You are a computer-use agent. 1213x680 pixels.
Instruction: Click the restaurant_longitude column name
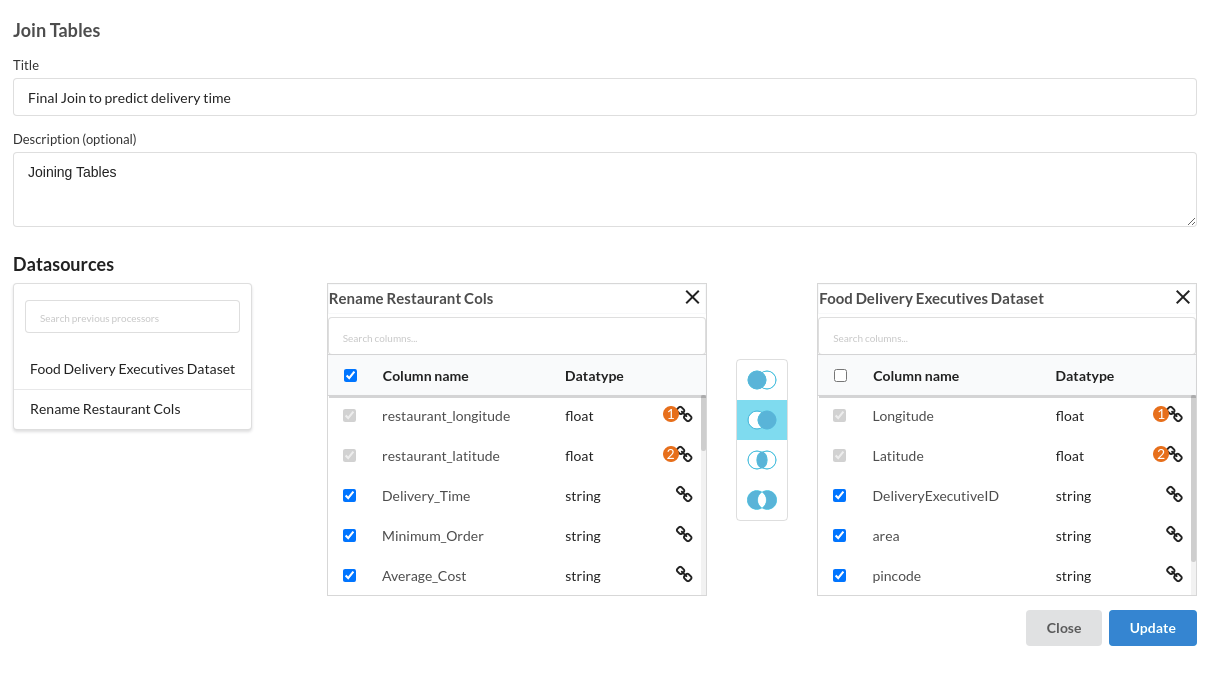tap(446, 416)
